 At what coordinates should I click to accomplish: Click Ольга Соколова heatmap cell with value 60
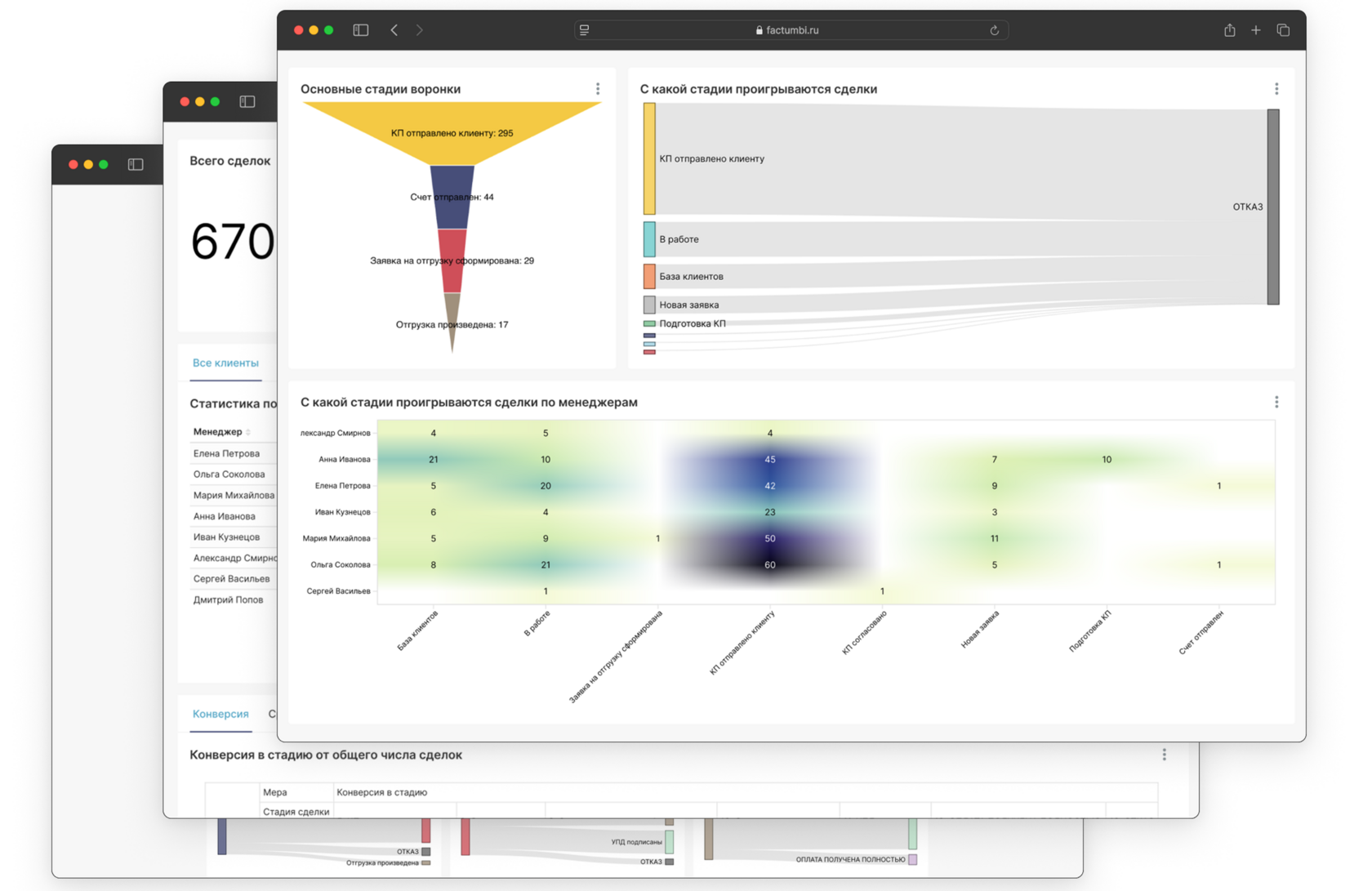click(769, 565)
